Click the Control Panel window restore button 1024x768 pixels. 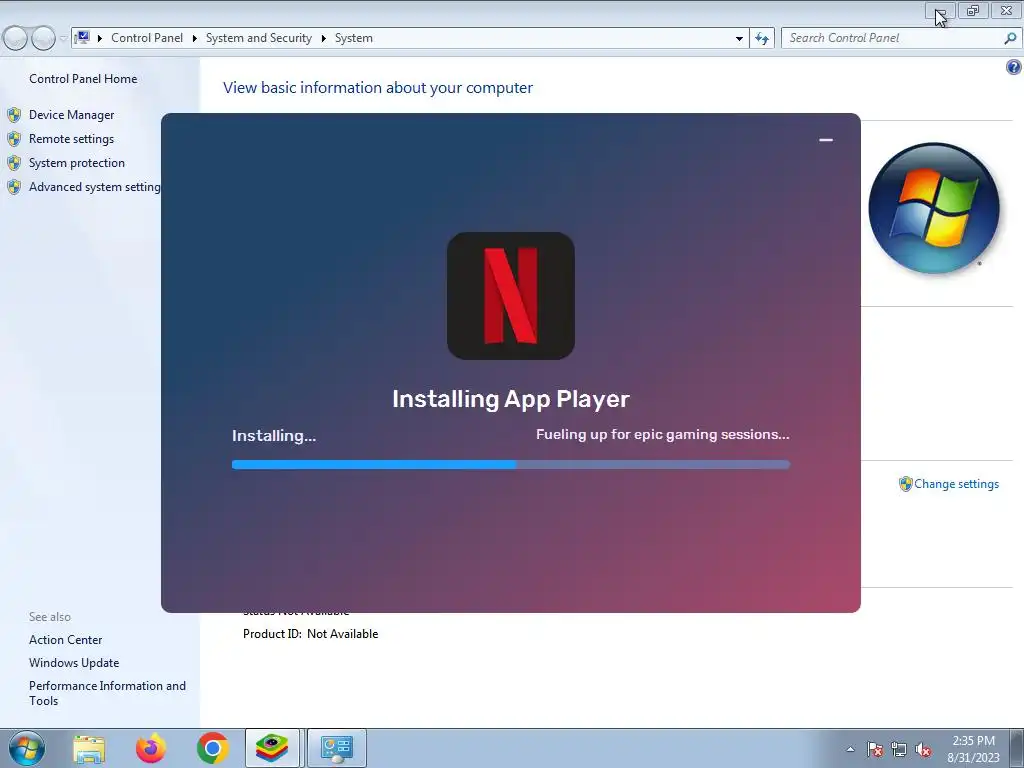pos(973,10)
